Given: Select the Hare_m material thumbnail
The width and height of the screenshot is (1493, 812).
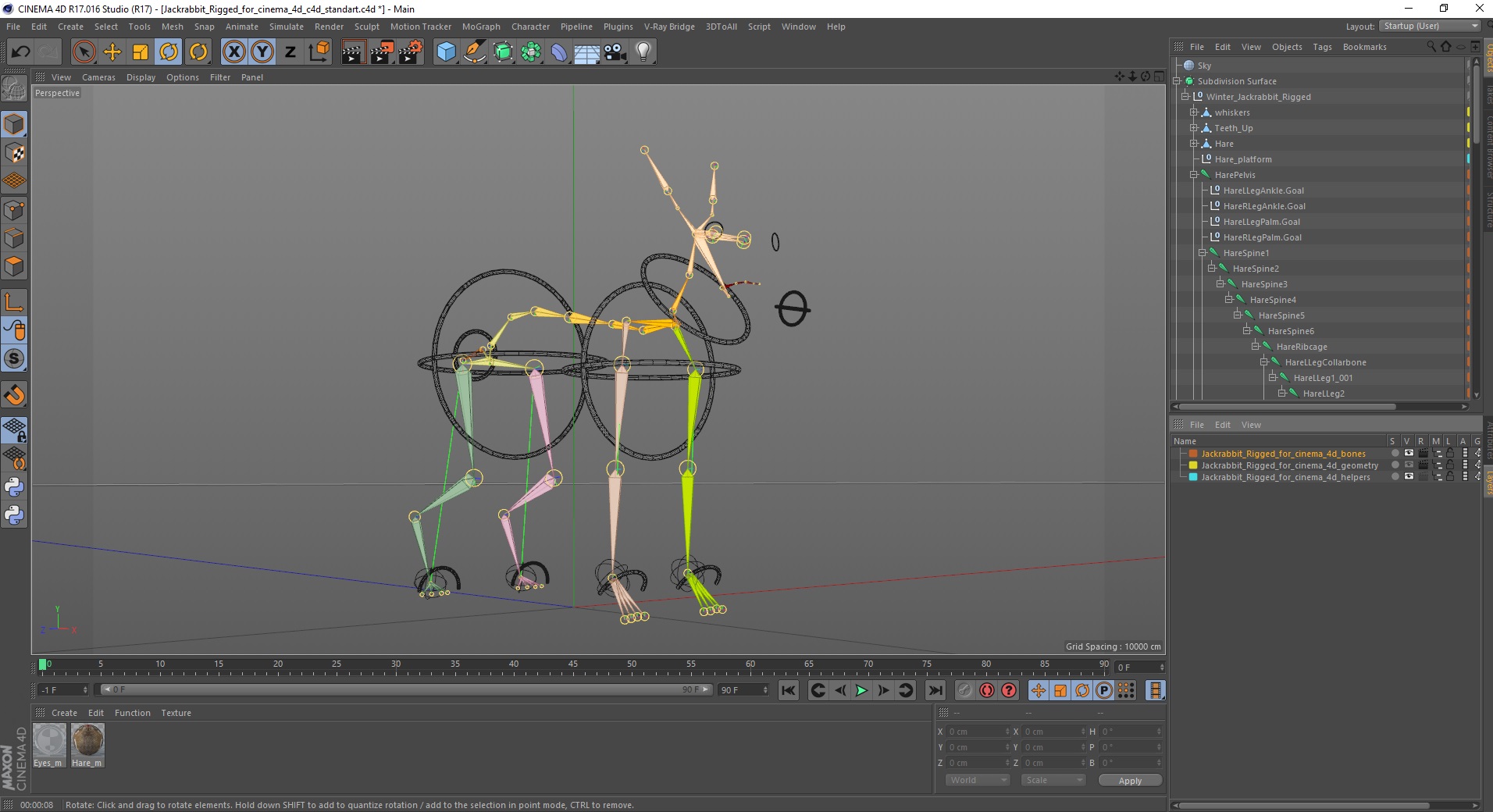Looking at the screenshot, I should click(x=87, y=746).
